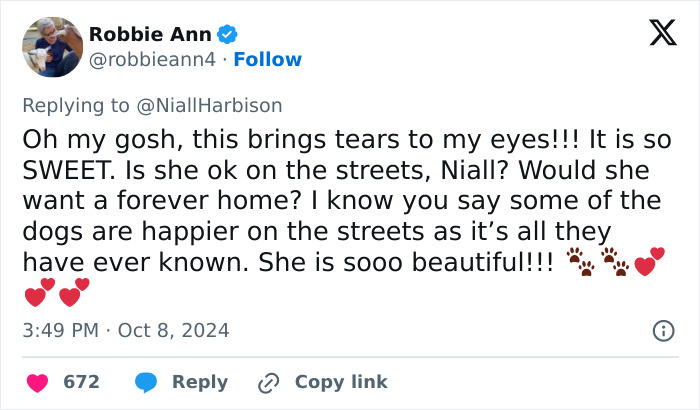The width and height of the screenshot is (700, 410).
Task: Follow Robbie Ann
Action: click(x=268, y=60)
